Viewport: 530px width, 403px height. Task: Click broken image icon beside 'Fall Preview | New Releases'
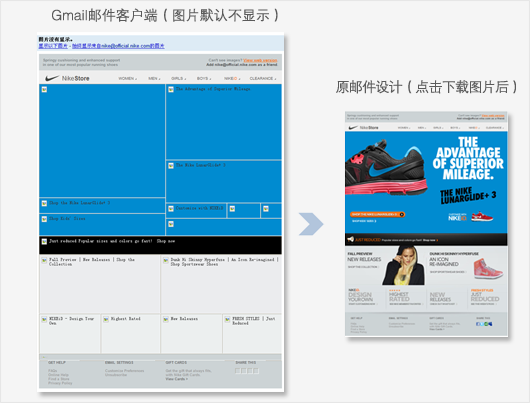point(44,260)
